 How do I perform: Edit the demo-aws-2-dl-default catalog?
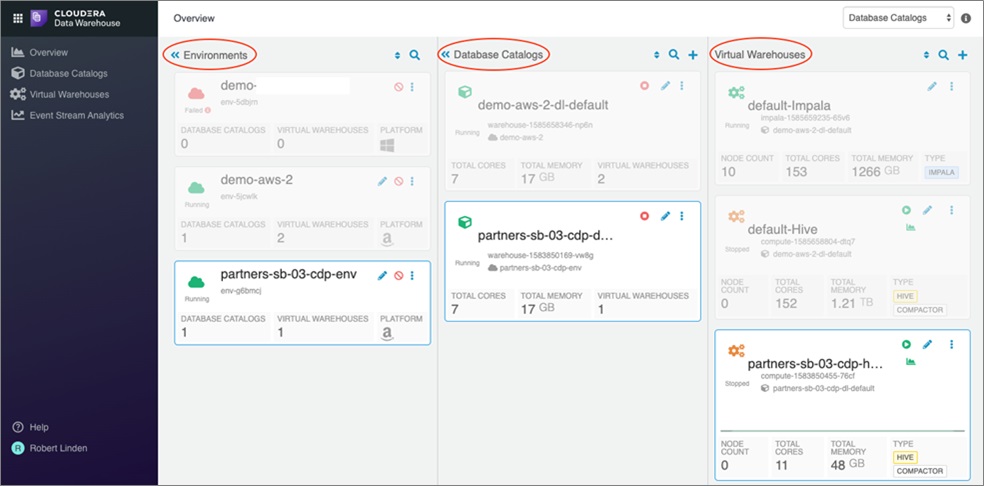click(666, 85)
